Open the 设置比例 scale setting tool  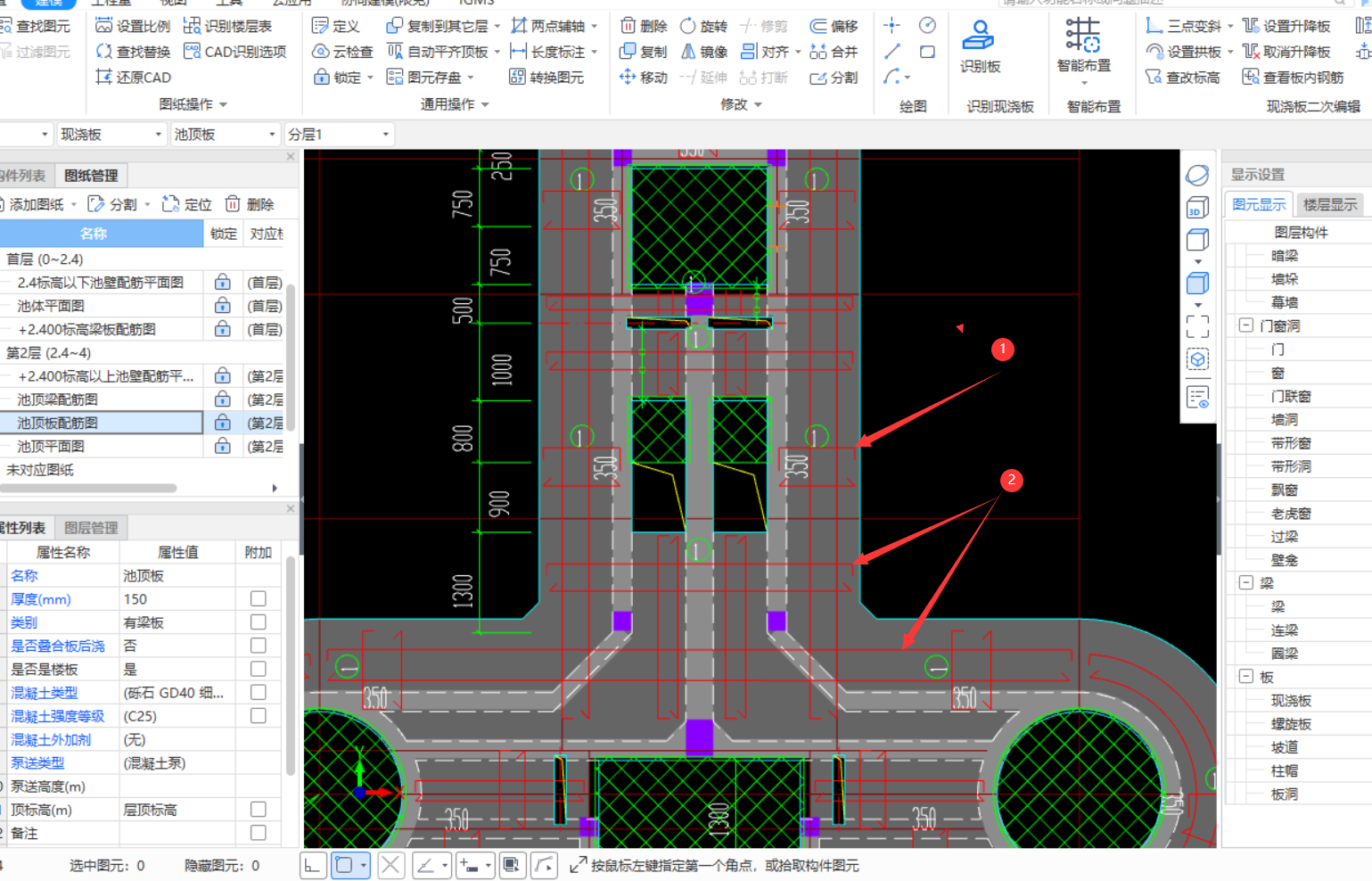pos(133,26)
